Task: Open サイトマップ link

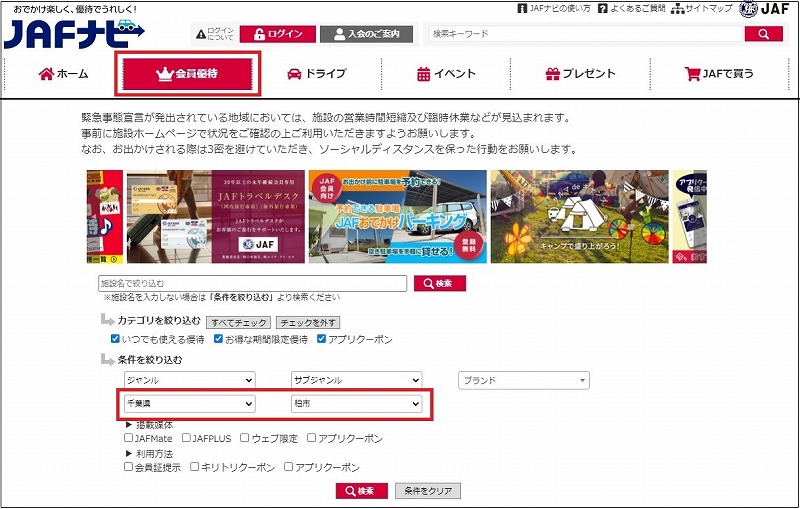Action: point(701,8)
